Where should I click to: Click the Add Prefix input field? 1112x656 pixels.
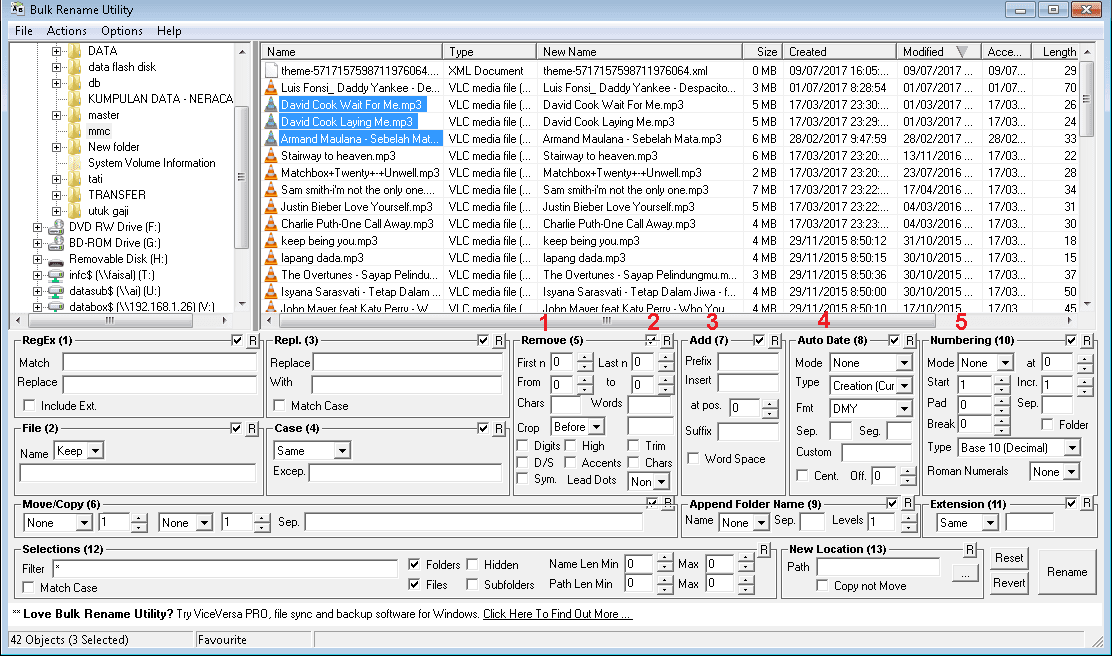747,362
